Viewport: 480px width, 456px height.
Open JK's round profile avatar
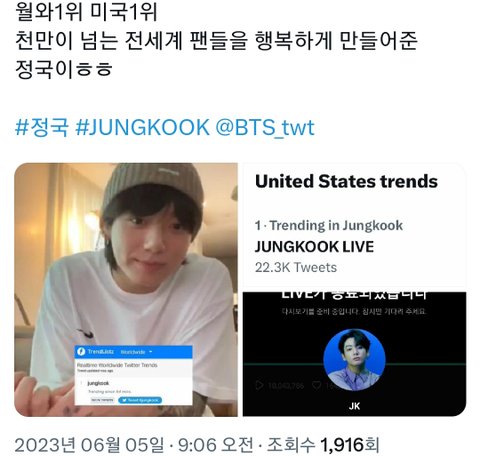(x=354, y=360)
